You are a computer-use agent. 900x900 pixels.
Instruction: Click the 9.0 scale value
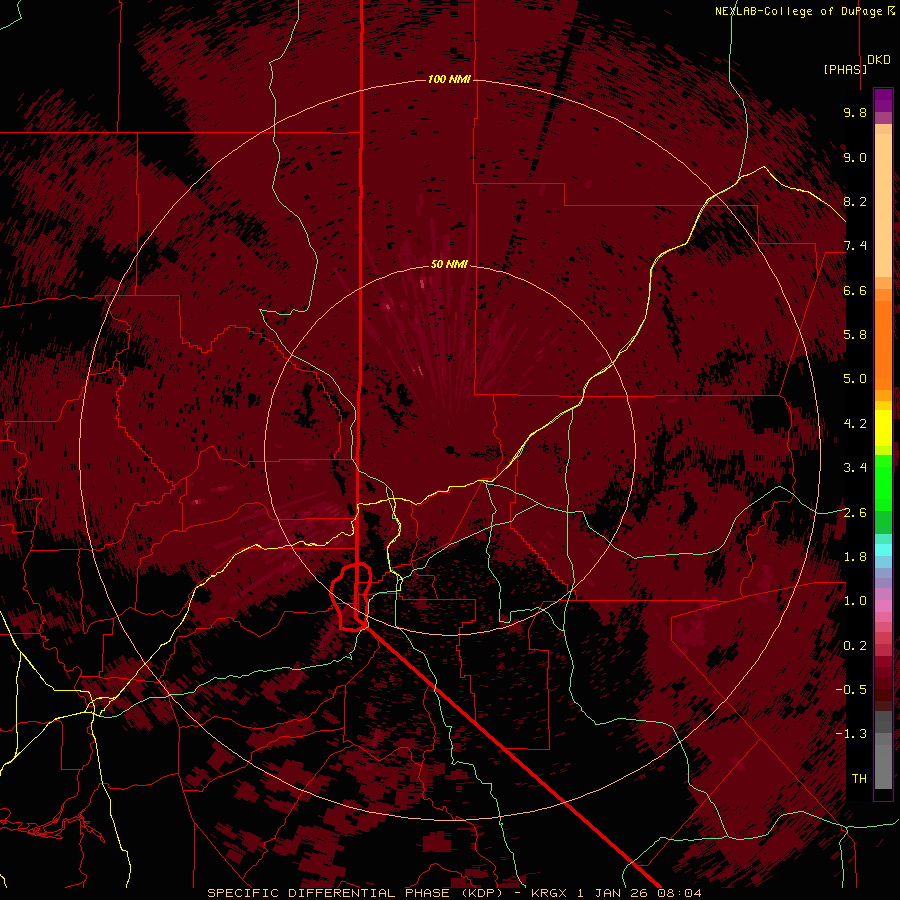point(855,157)
